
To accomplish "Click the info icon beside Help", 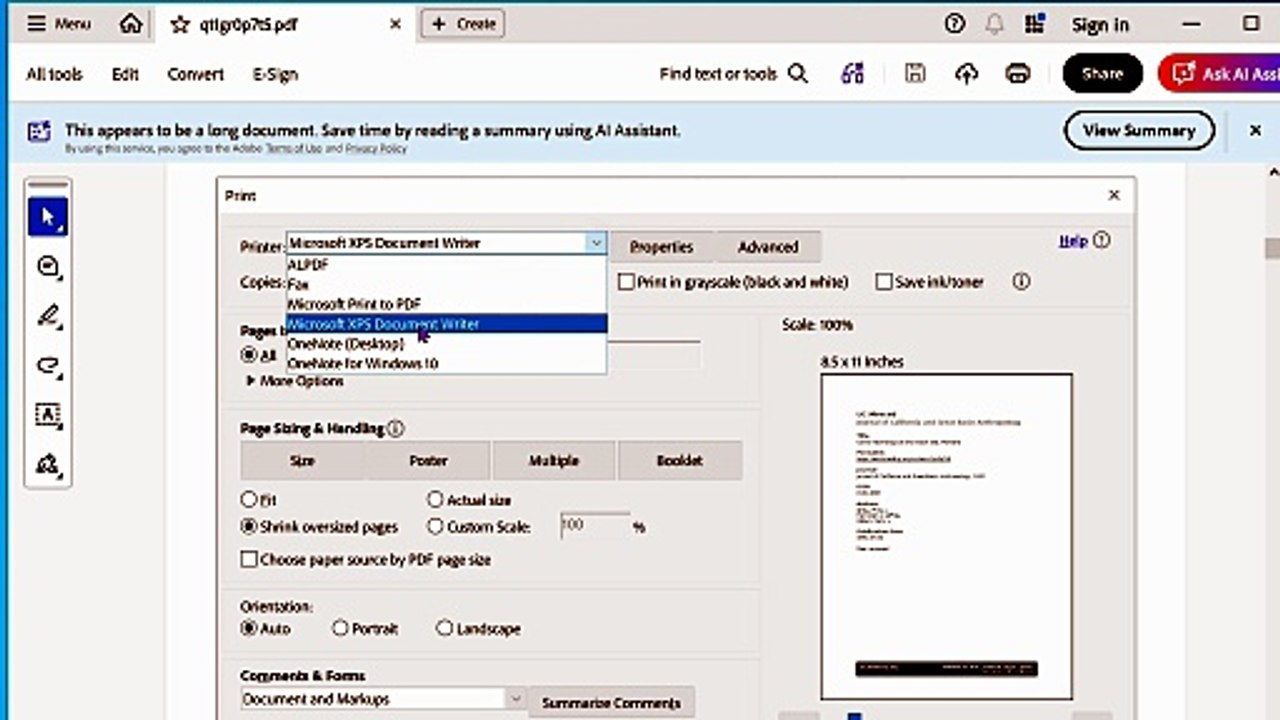I will pos(1102,240).
